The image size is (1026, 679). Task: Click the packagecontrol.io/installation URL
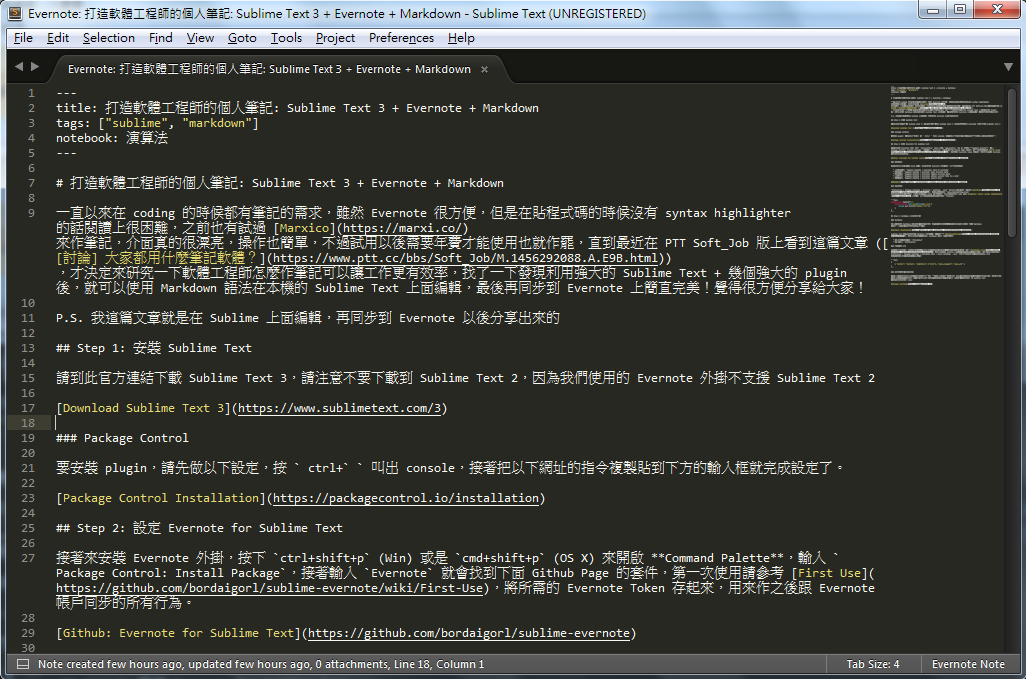[406, 498]
